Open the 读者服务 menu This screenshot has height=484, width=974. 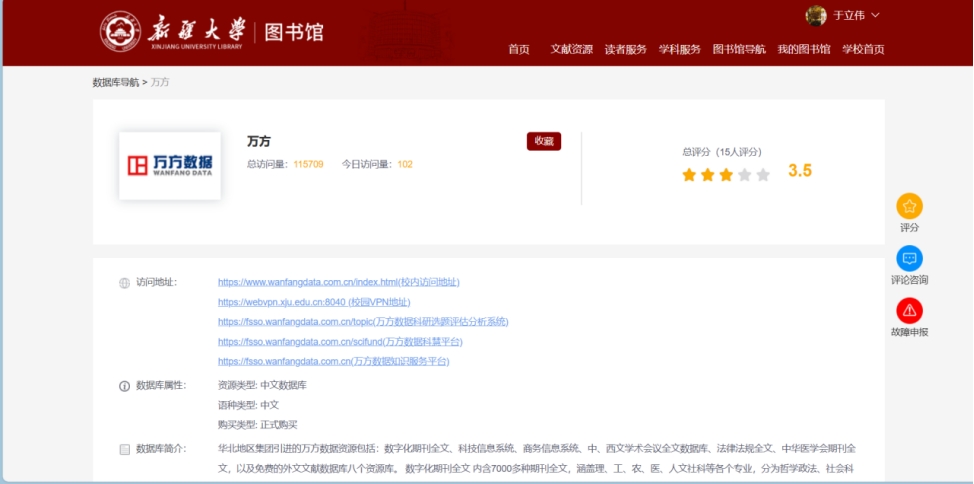point(626,50)
